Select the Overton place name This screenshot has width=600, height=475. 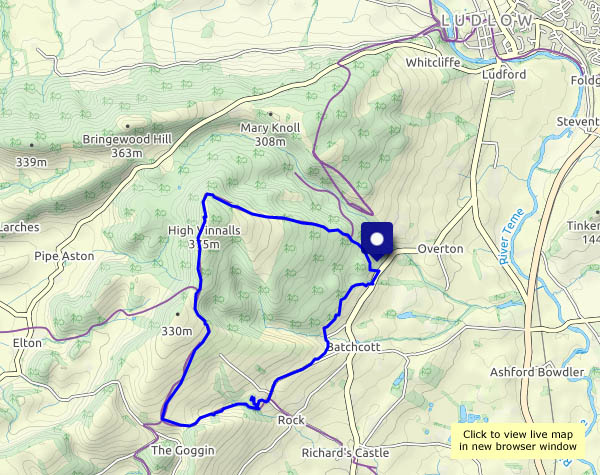click(440, 249)
